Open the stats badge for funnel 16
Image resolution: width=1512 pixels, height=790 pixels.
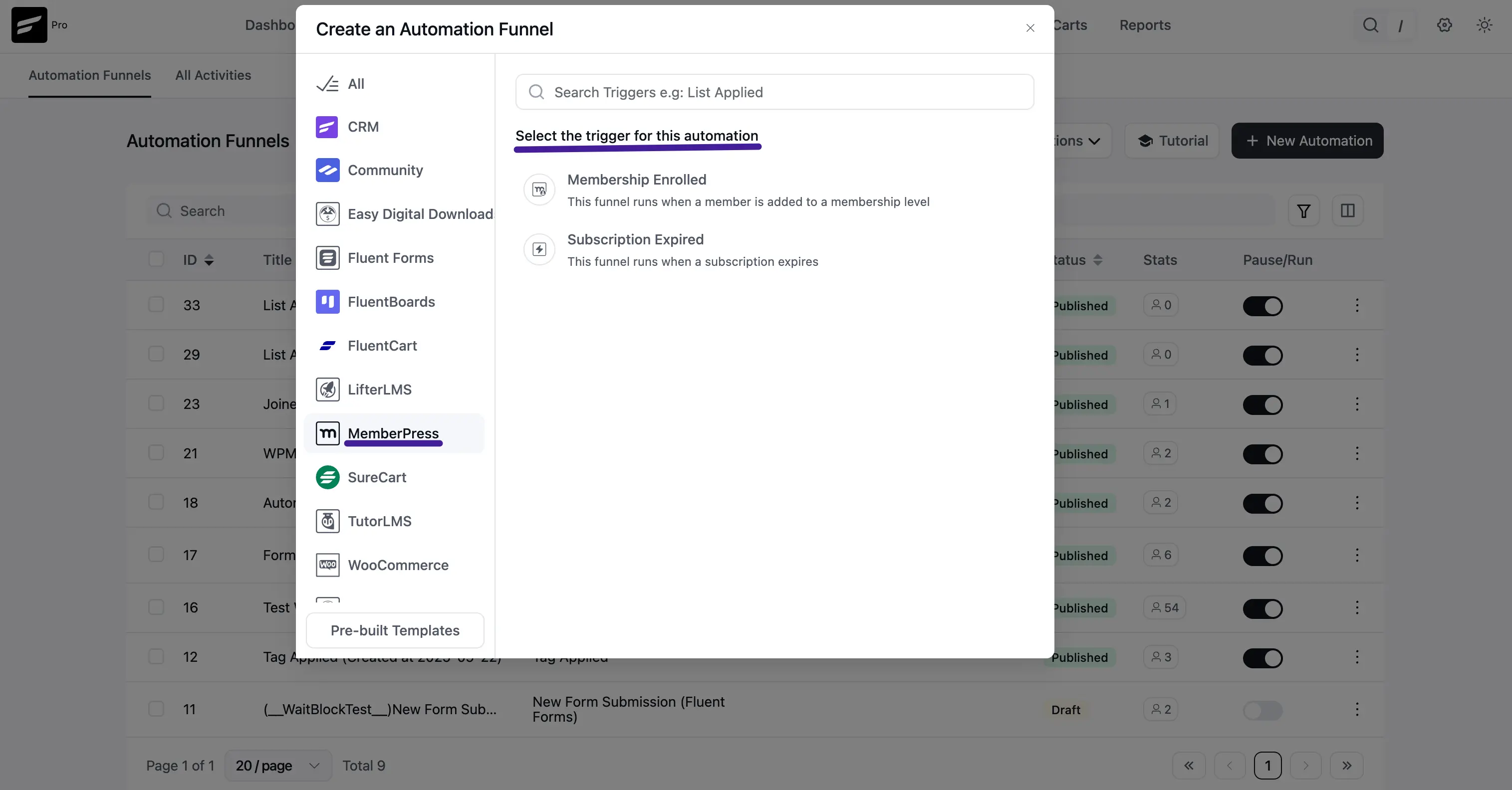(1165, 607)
